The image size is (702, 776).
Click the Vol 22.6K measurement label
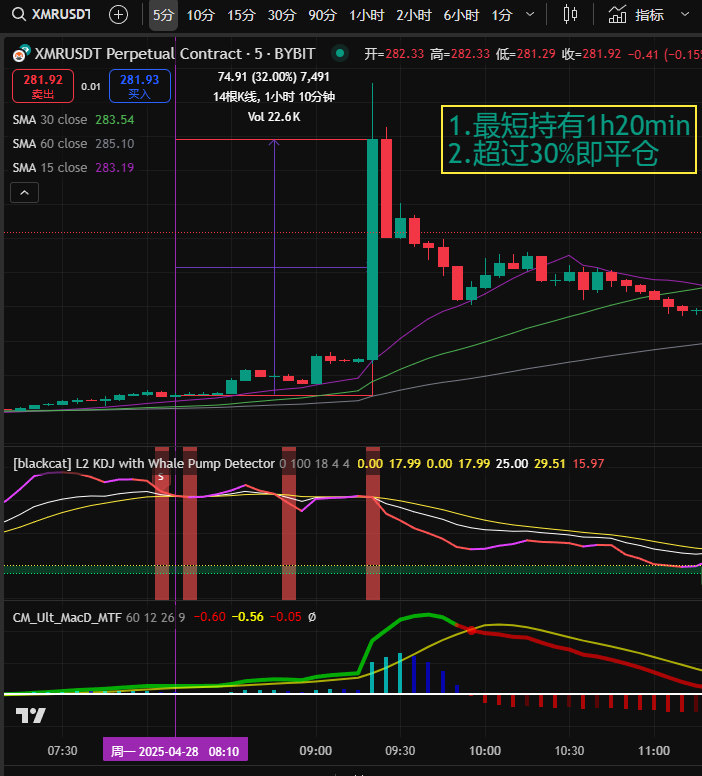pyautogui.click(x=274, y=117)
